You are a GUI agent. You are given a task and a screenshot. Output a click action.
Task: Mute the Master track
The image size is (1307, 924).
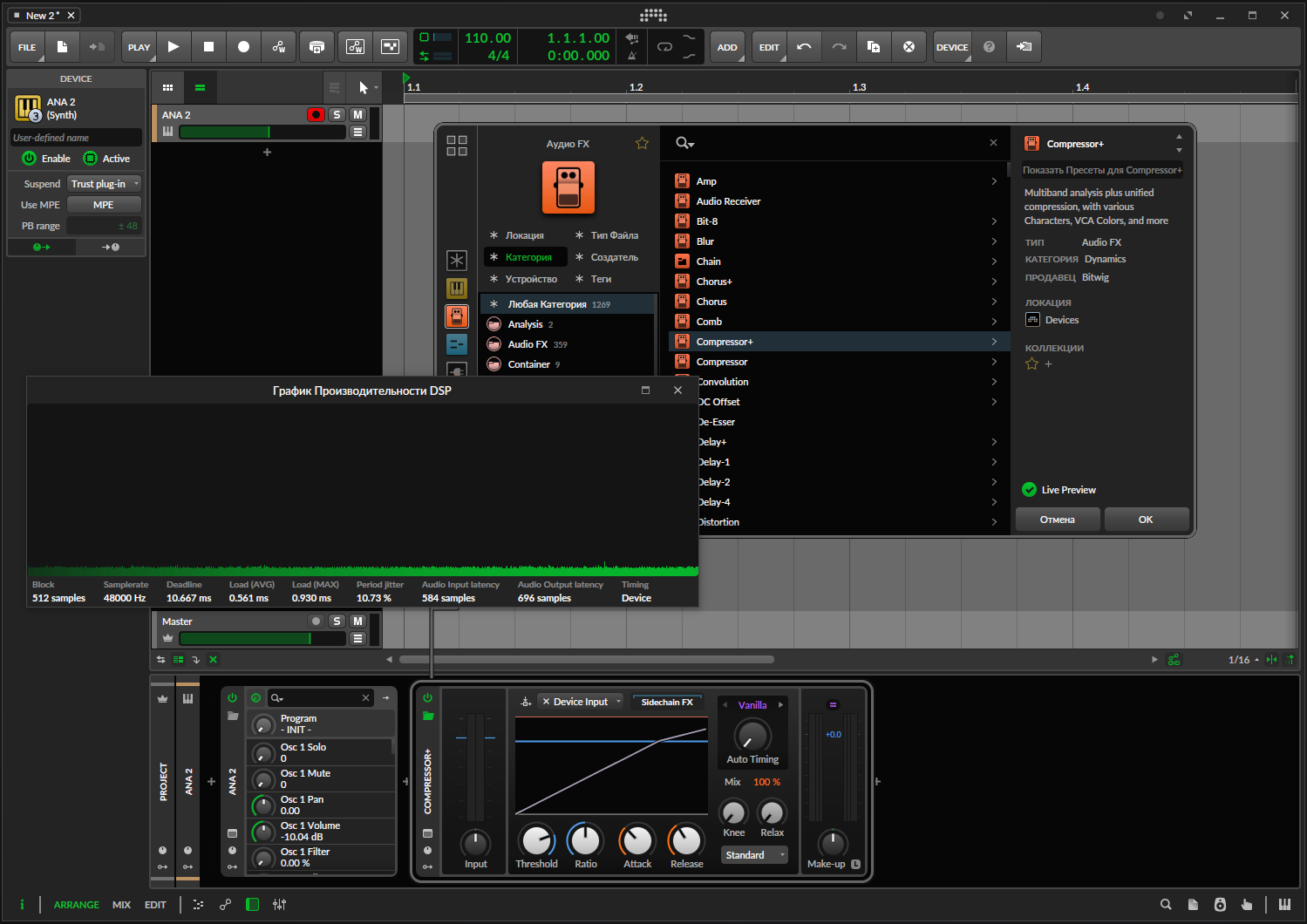point(357,622)
